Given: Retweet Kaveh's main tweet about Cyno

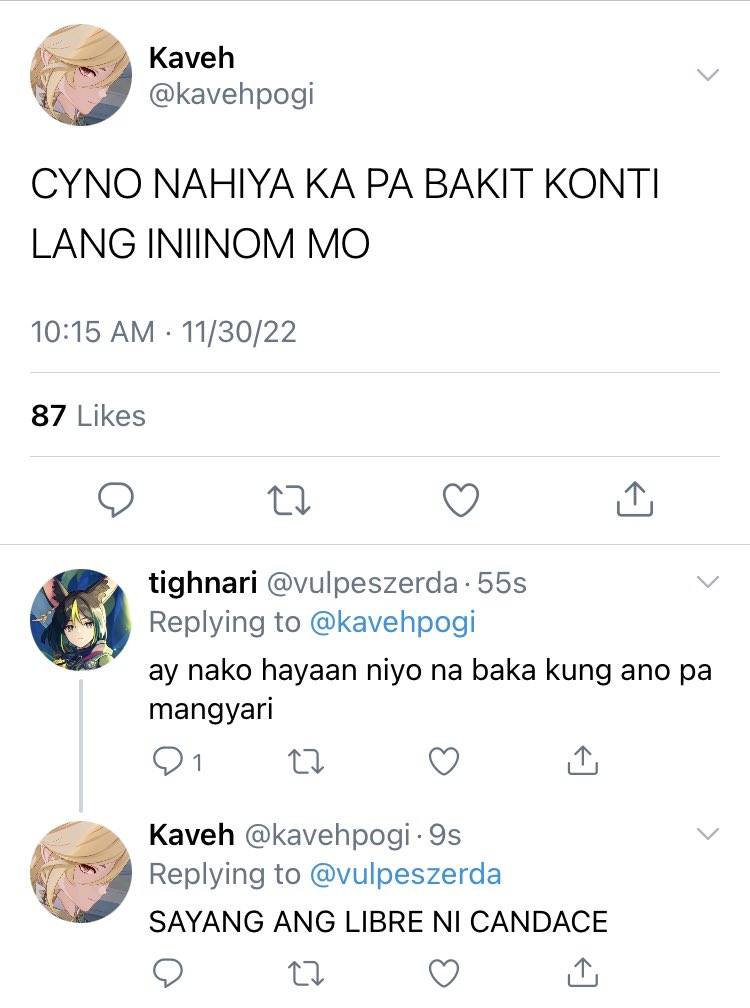Looking at the screenshot, I should click(289, 501).
